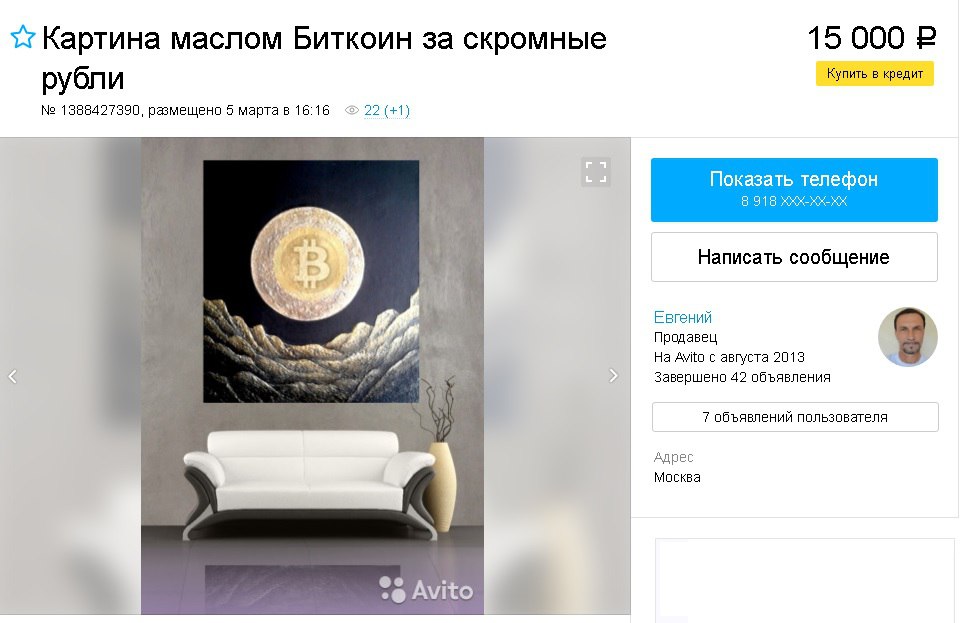
Task: Click the Avito watermark logo
Action: [426, 590]
